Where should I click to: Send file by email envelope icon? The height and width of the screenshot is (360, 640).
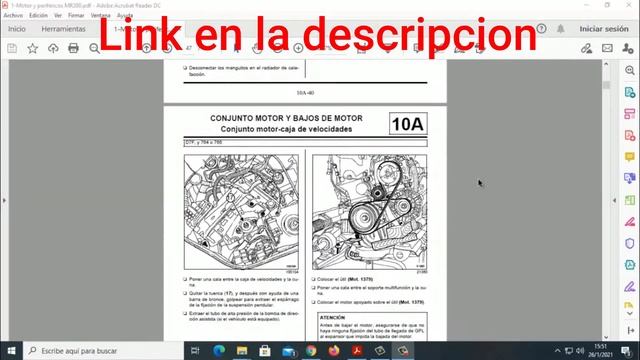pyautogui.click(x=607, y=49)
